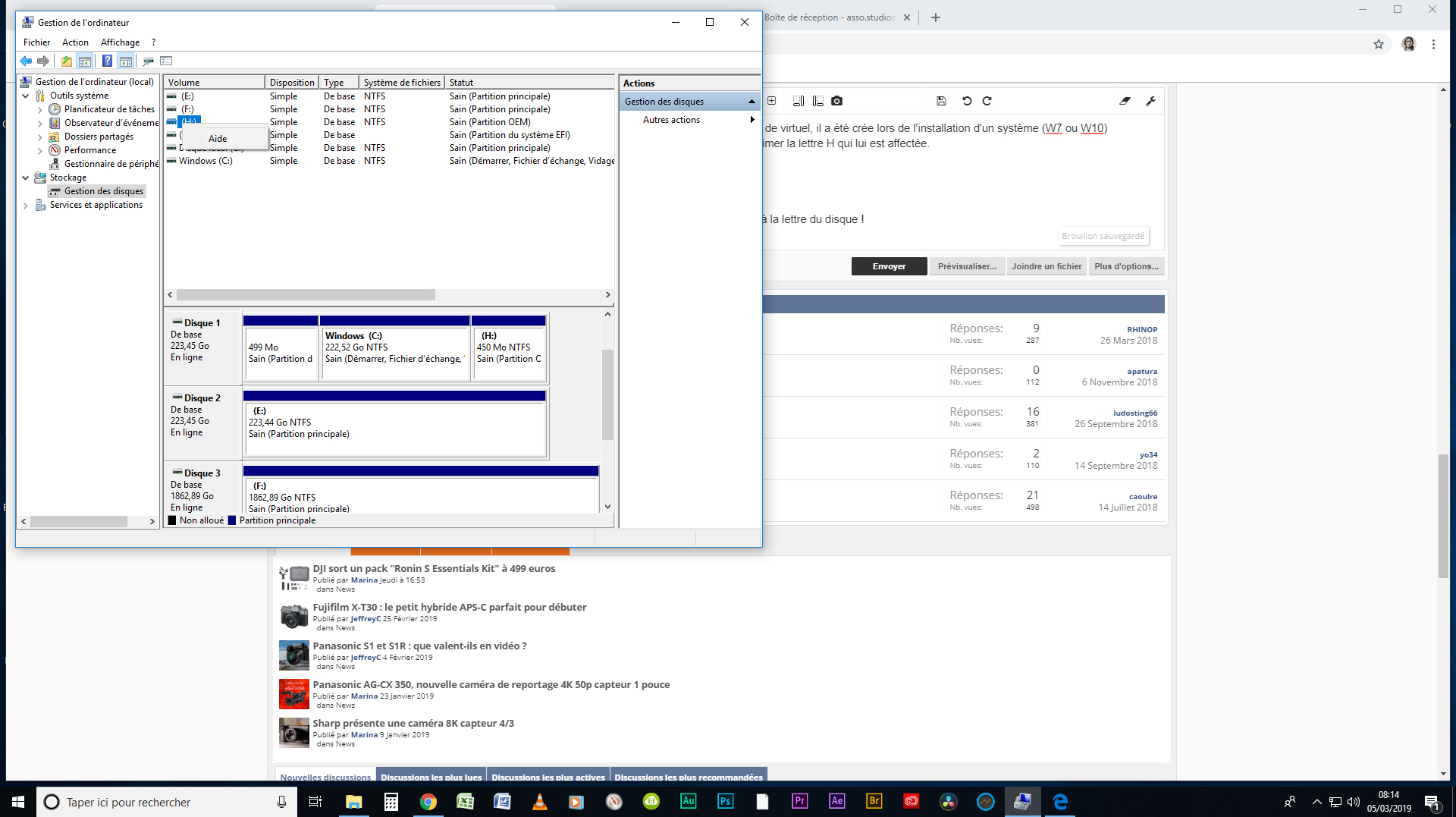Viewport: 1456px width, 817px height.
Task: Click Plus d'options... button
Action: pyautogui.click(x=1126, y=266)
